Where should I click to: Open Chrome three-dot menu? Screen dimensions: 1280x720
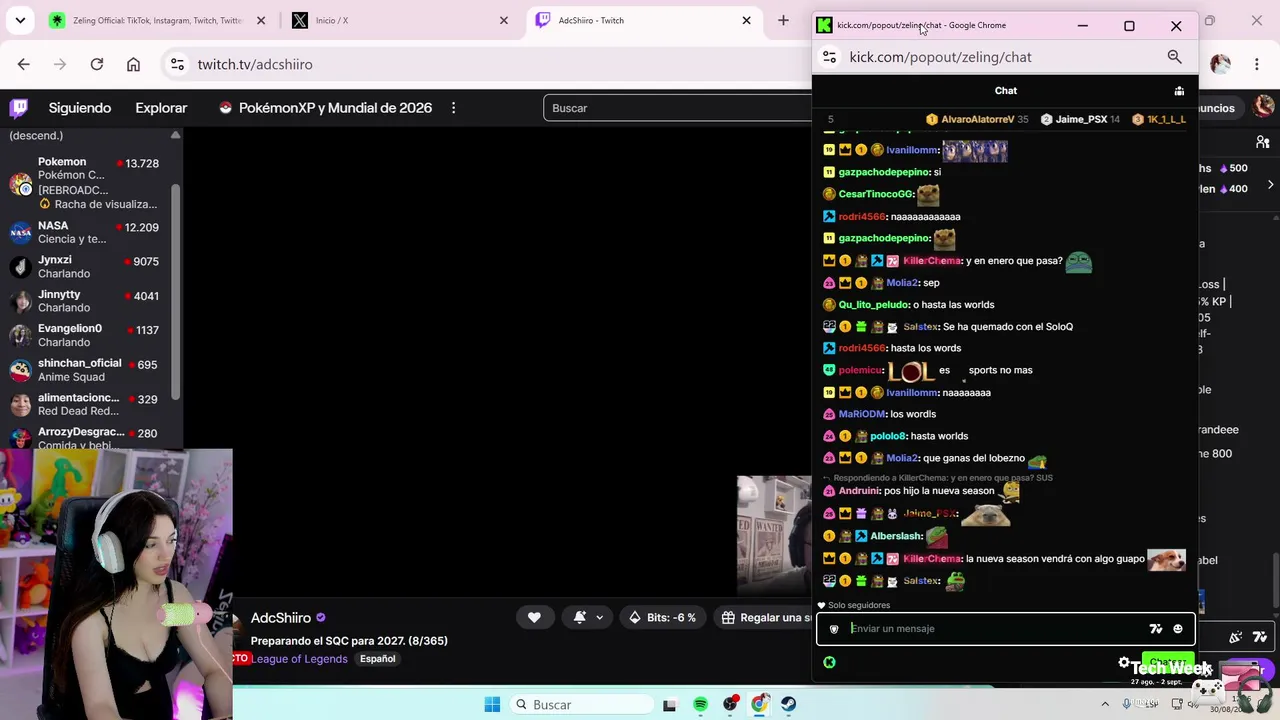point(1257,64)
